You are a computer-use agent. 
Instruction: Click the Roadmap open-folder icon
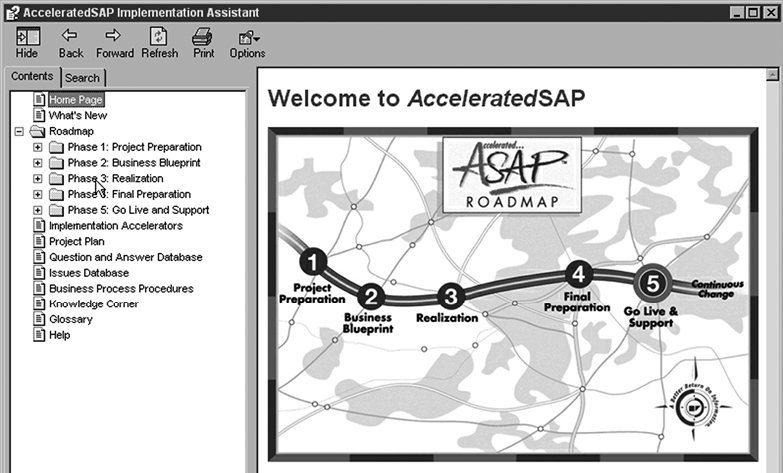37,131
